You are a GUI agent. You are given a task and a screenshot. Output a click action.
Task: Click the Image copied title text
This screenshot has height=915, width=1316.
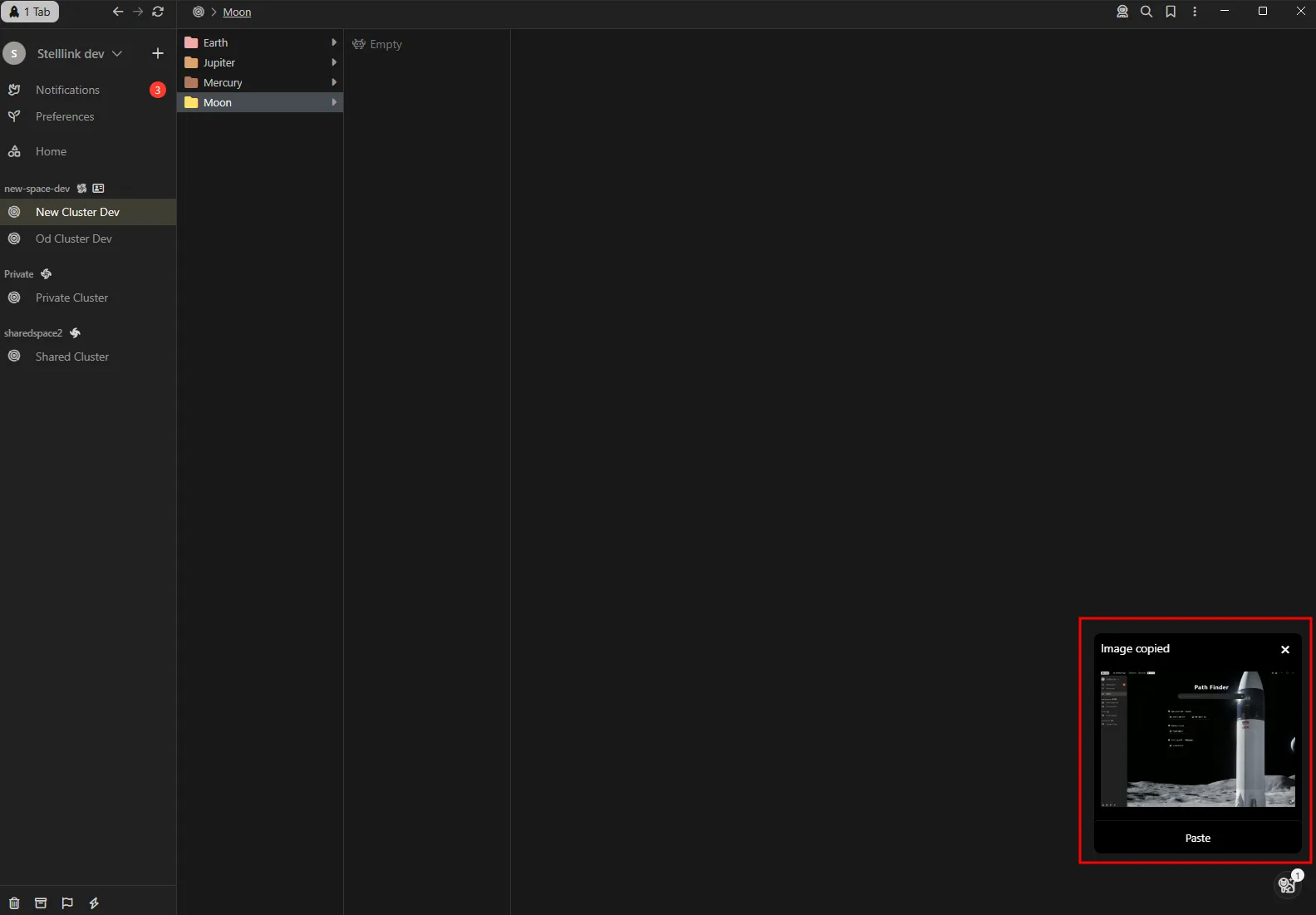pyautogui.click(x=1135, y=648)
